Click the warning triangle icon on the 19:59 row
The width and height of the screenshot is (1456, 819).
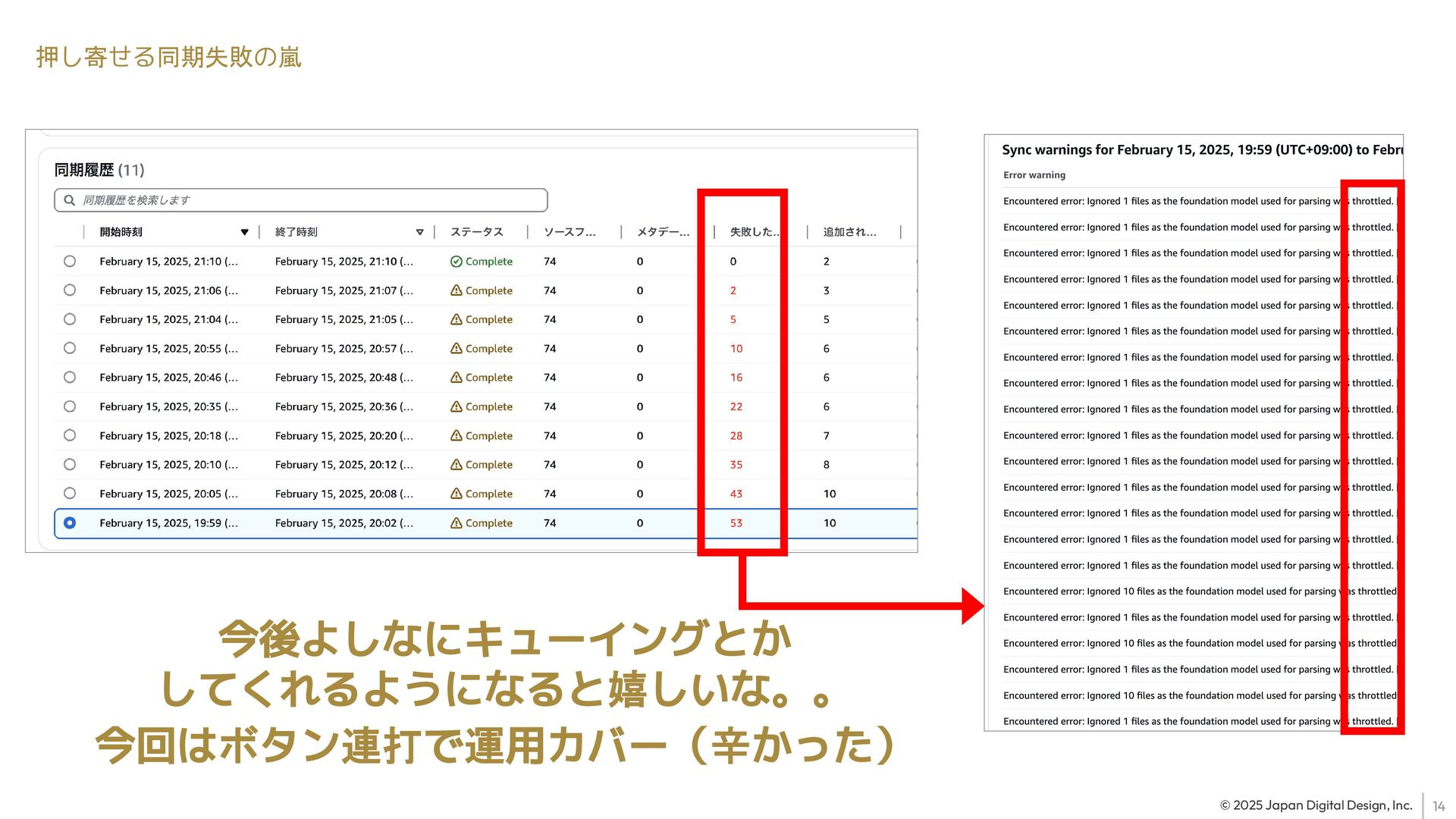click(456, 523)
